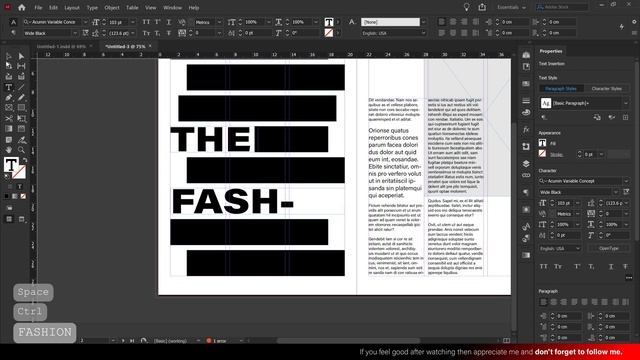The height and width of the screenshot is (360, 640).
Task: Select the Hand tool
Action: click(9, 150)
